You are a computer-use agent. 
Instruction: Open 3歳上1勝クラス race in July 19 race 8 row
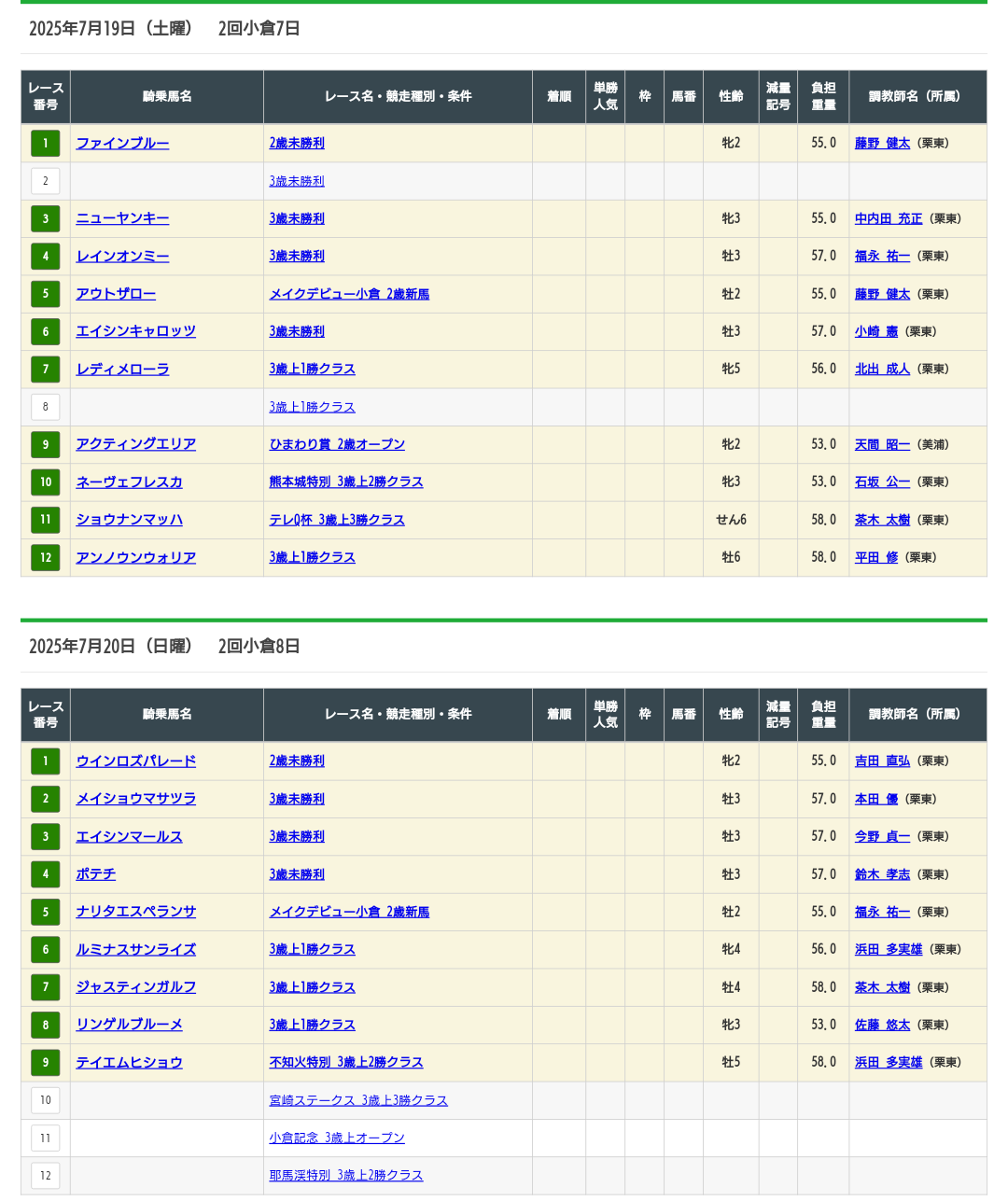[312, 407]
